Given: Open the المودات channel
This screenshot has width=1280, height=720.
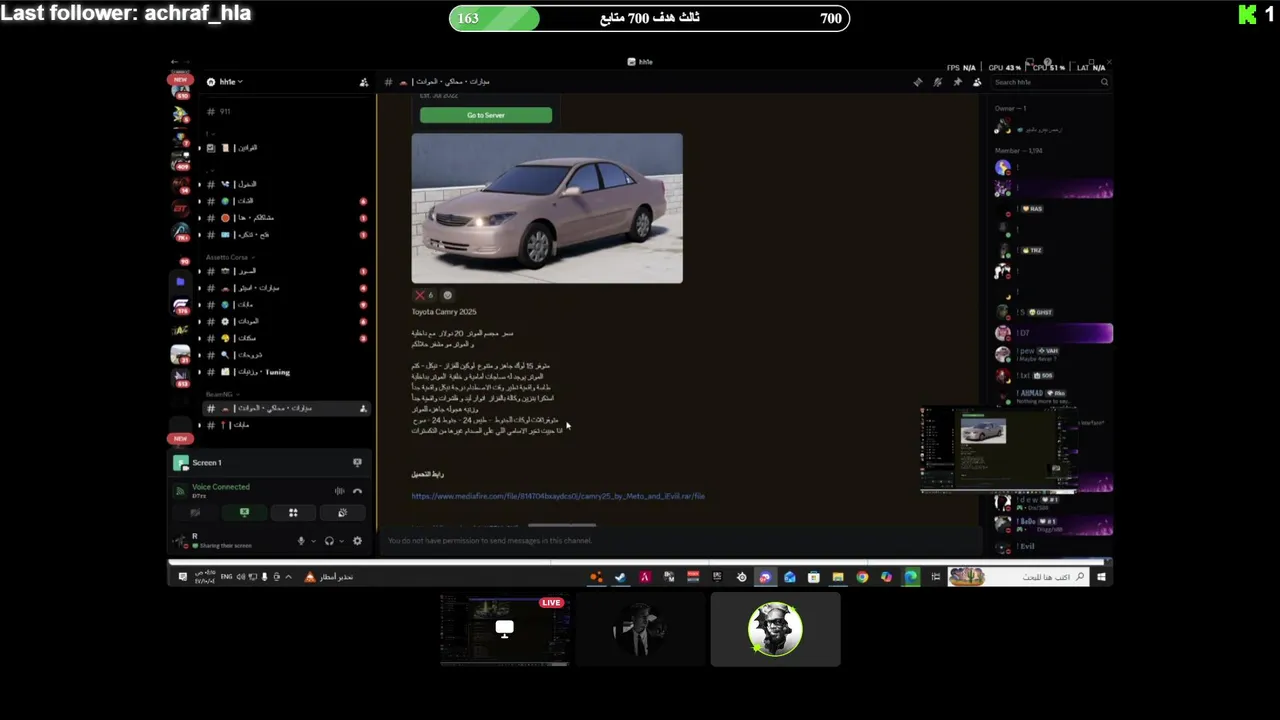Looking at the screenshot, I should coord(285,321).
